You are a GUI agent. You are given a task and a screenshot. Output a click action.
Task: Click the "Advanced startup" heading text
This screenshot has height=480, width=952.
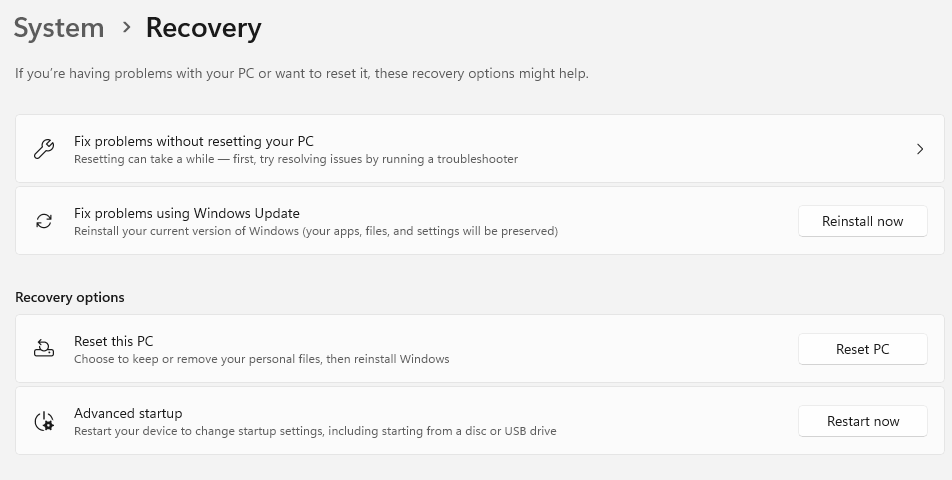pyautogui.click(x=128, y=413)
